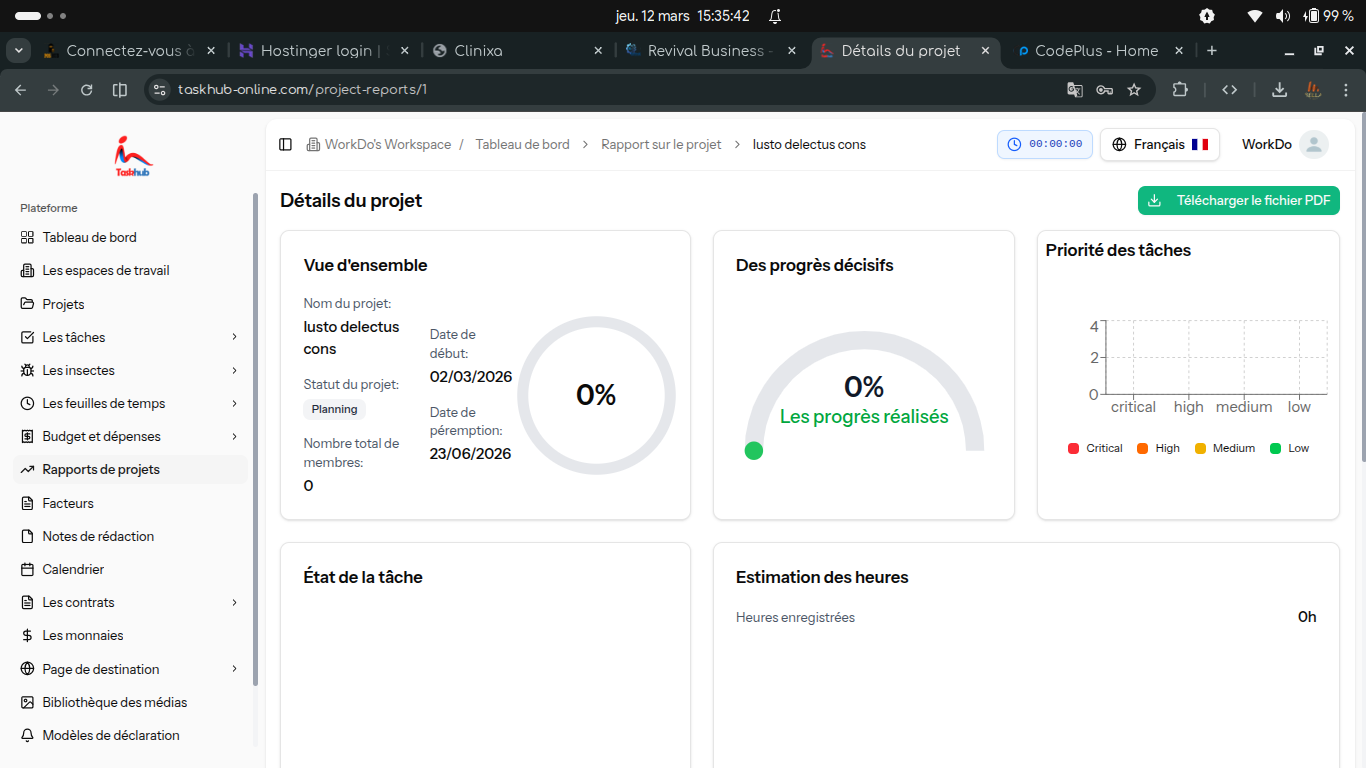The height and width of the screenshot is (768, 1366).
Task: Click the WorkDo user avatar icon
Action: point(1314,145)
